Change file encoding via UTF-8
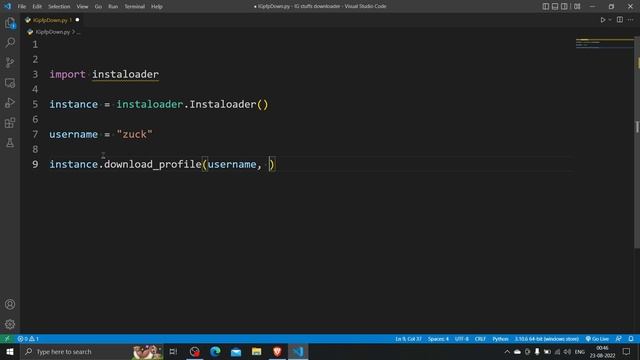 coord(462,339)
